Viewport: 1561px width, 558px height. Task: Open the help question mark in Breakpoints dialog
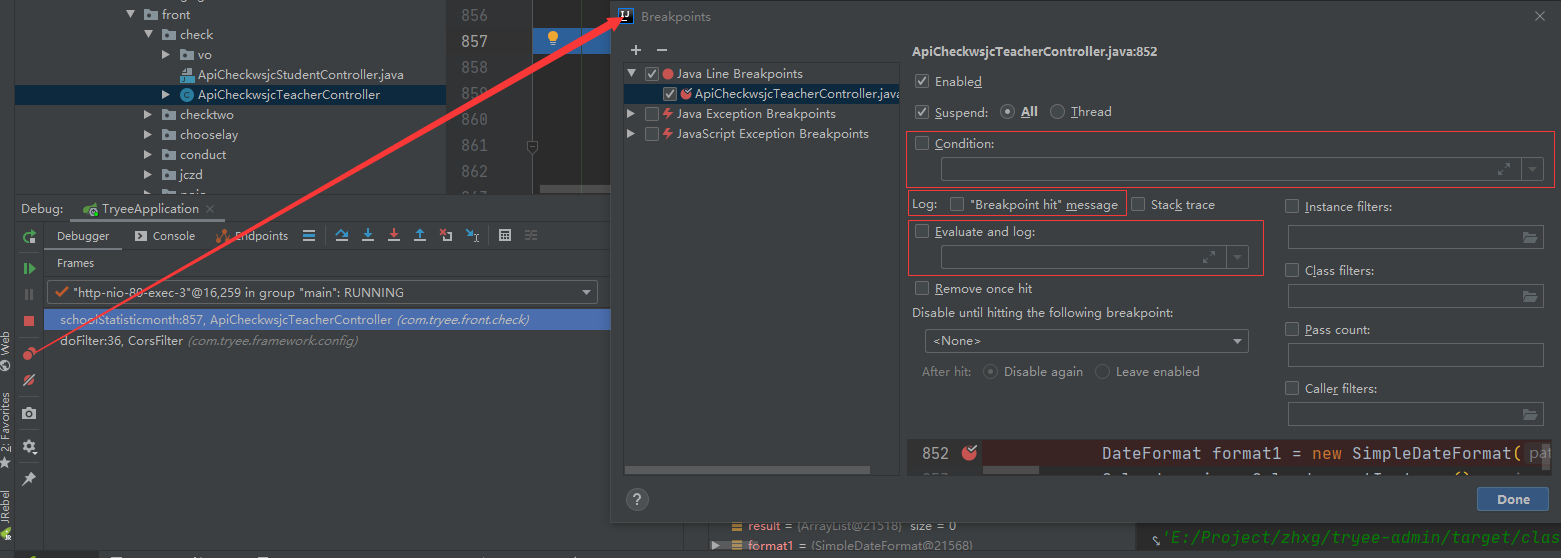pyautogui.click(x=637, y=500)
